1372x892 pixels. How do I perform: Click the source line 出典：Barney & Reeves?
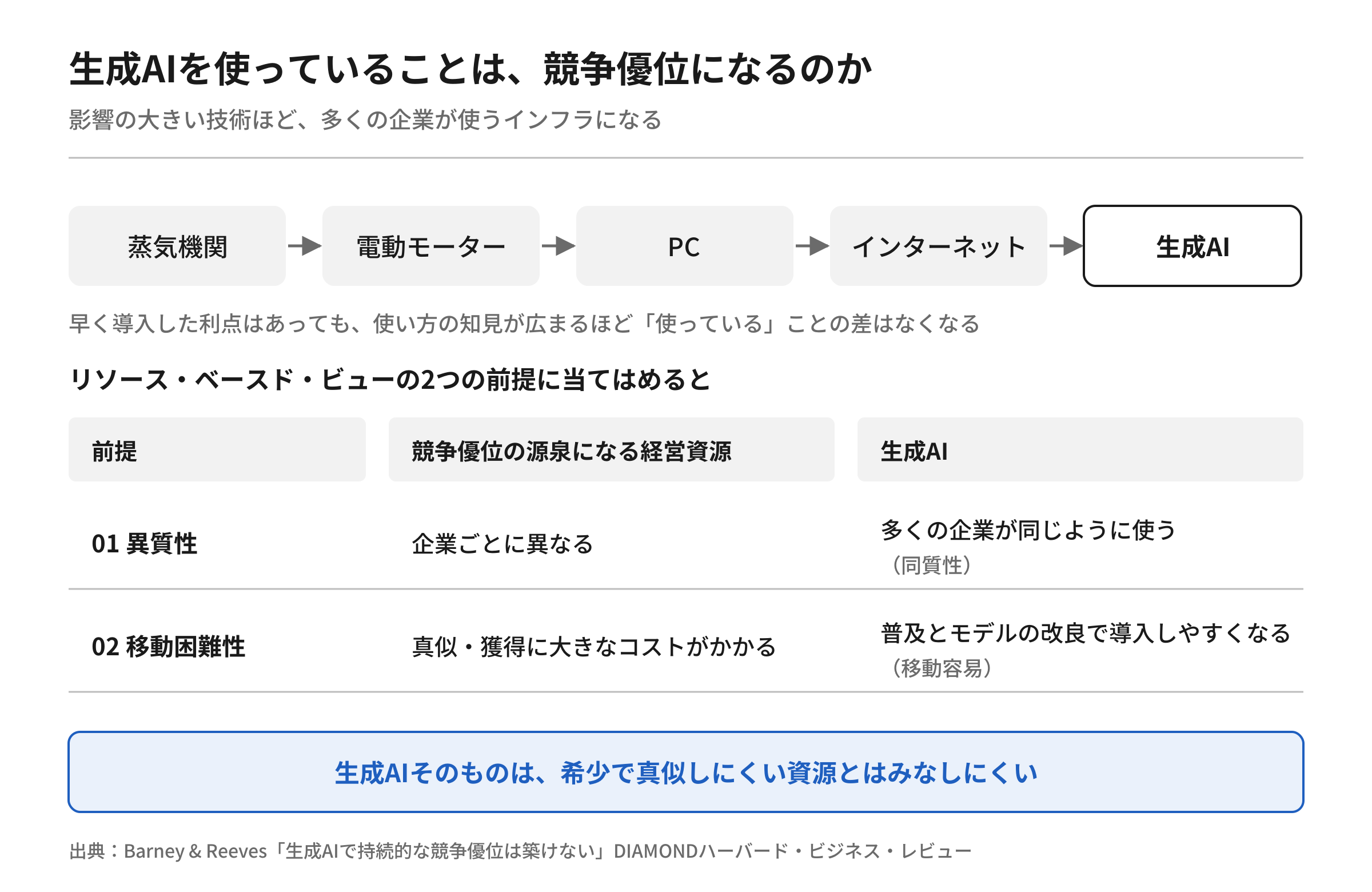click(x=520, y=851)
